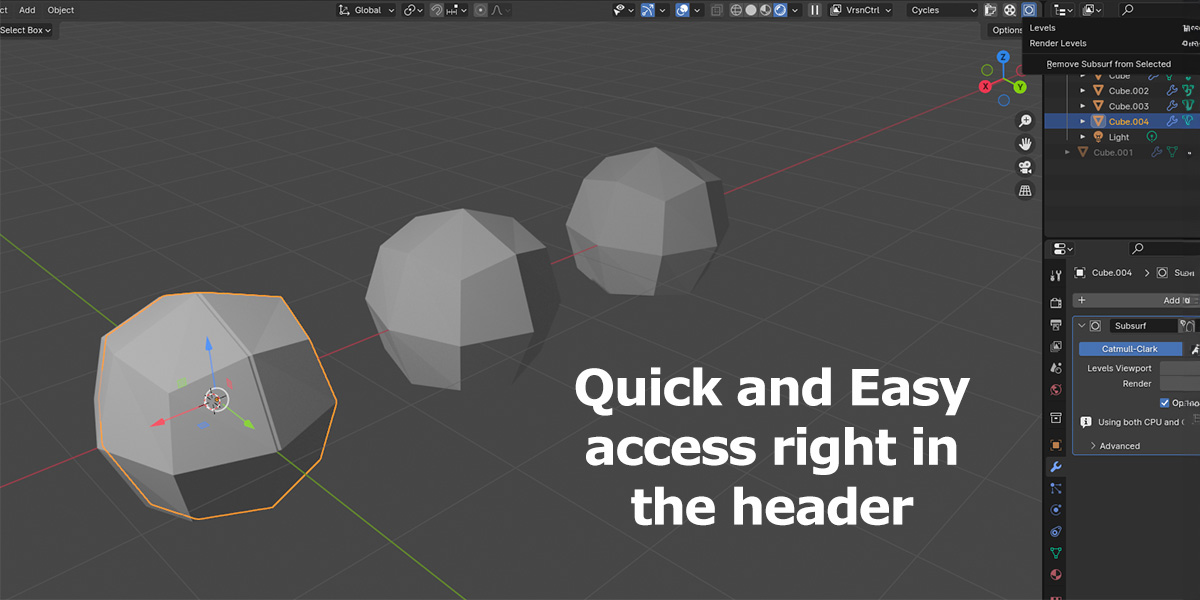Screen dimensions: 1200x600
Task: Open the Object properties orange square tab
Action: pyautogui.click(x=1056, y=445)
